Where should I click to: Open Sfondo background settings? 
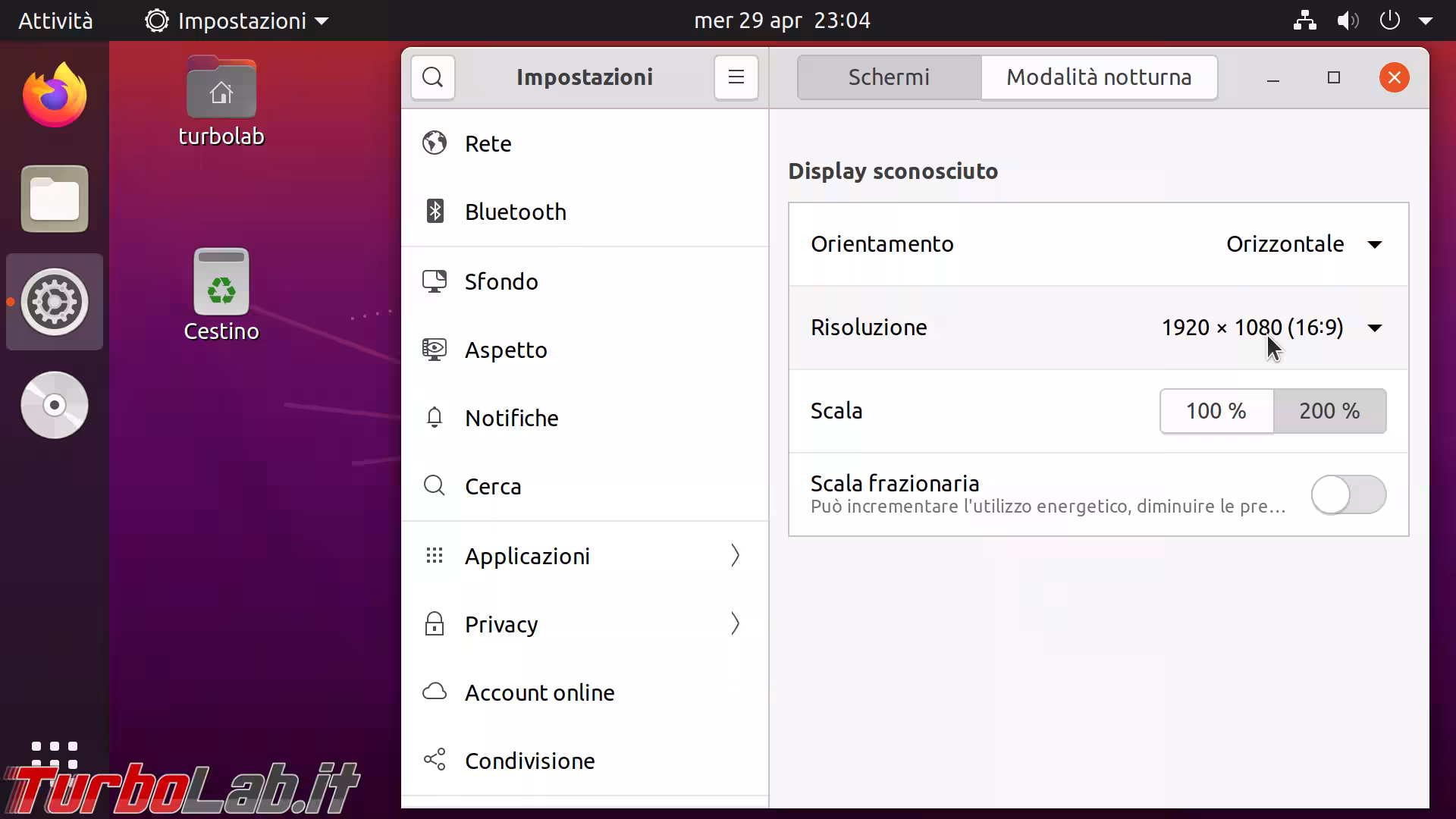[500, 281]
